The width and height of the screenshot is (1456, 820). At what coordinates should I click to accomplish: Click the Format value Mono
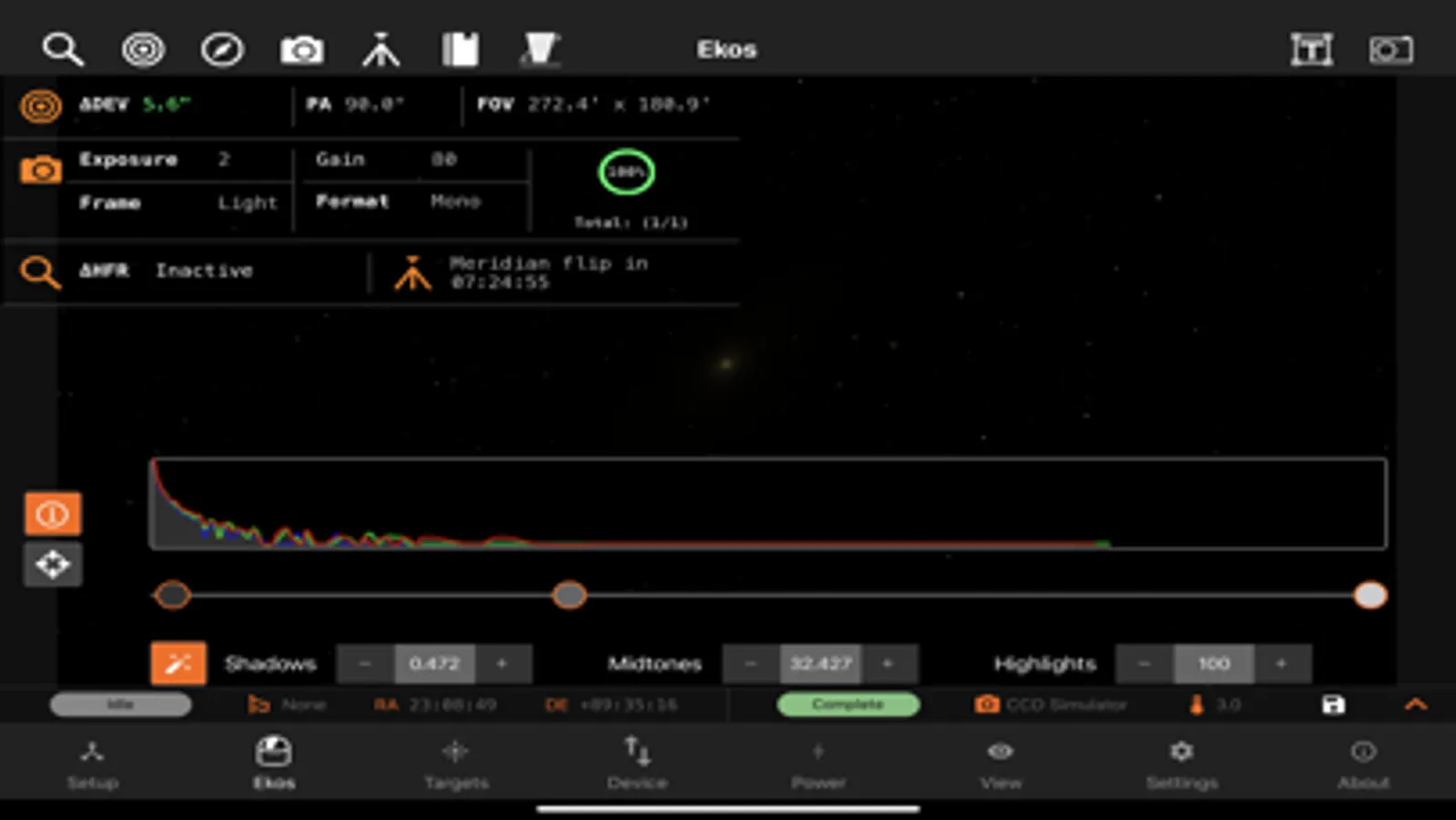tap(455, 201)
